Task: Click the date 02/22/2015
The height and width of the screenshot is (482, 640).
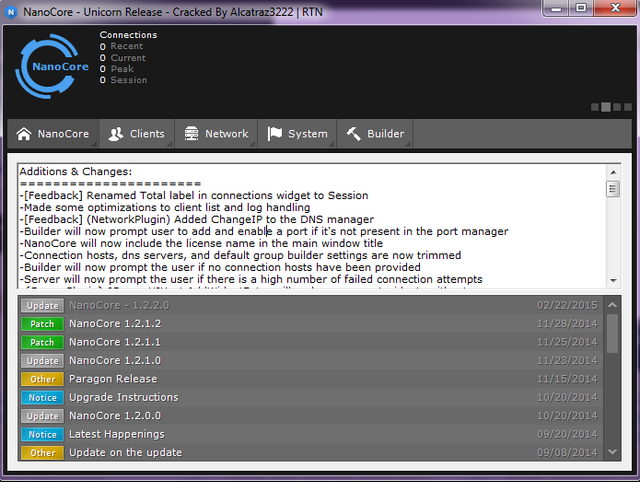Action: 567,305
